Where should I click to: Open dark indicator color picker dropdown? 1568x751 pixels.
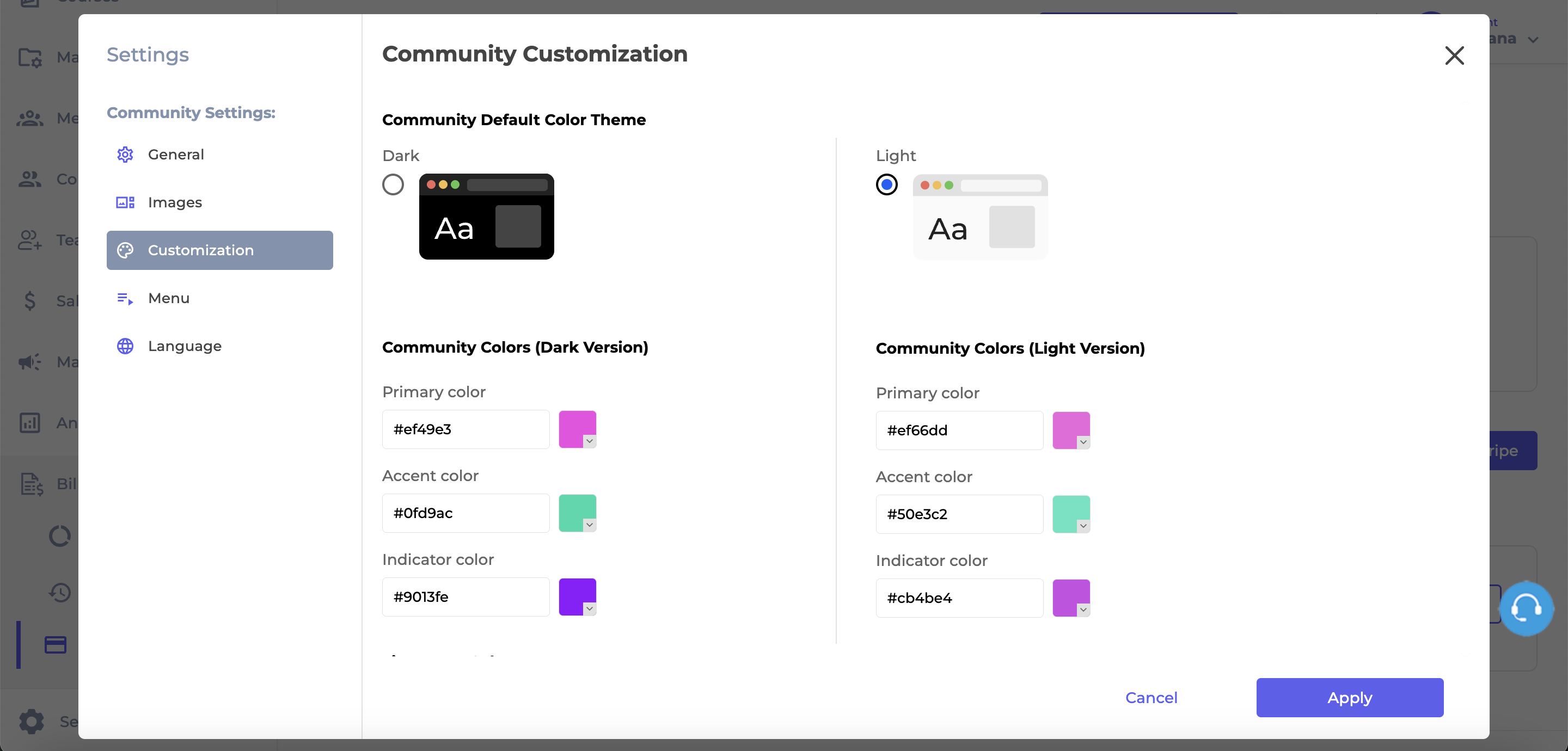point(589,608)
